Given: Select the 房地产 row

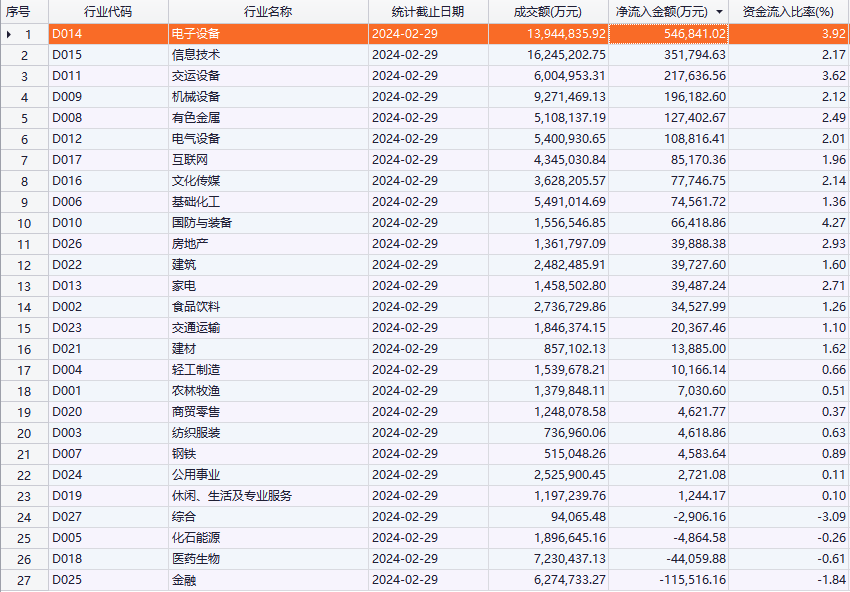Looking at the screenshot, I should (190, 244).
